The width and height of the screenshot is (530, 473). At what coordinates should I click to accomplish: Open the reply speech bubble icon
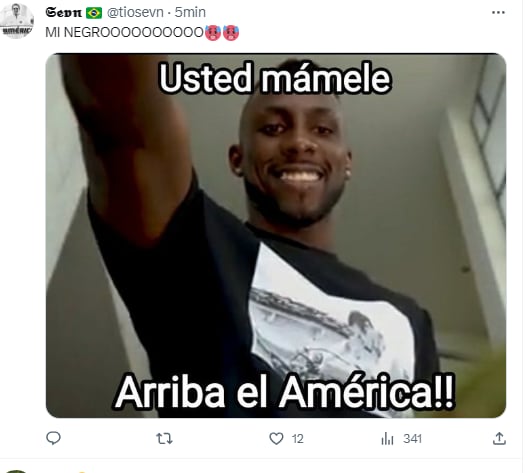(53, 438)
